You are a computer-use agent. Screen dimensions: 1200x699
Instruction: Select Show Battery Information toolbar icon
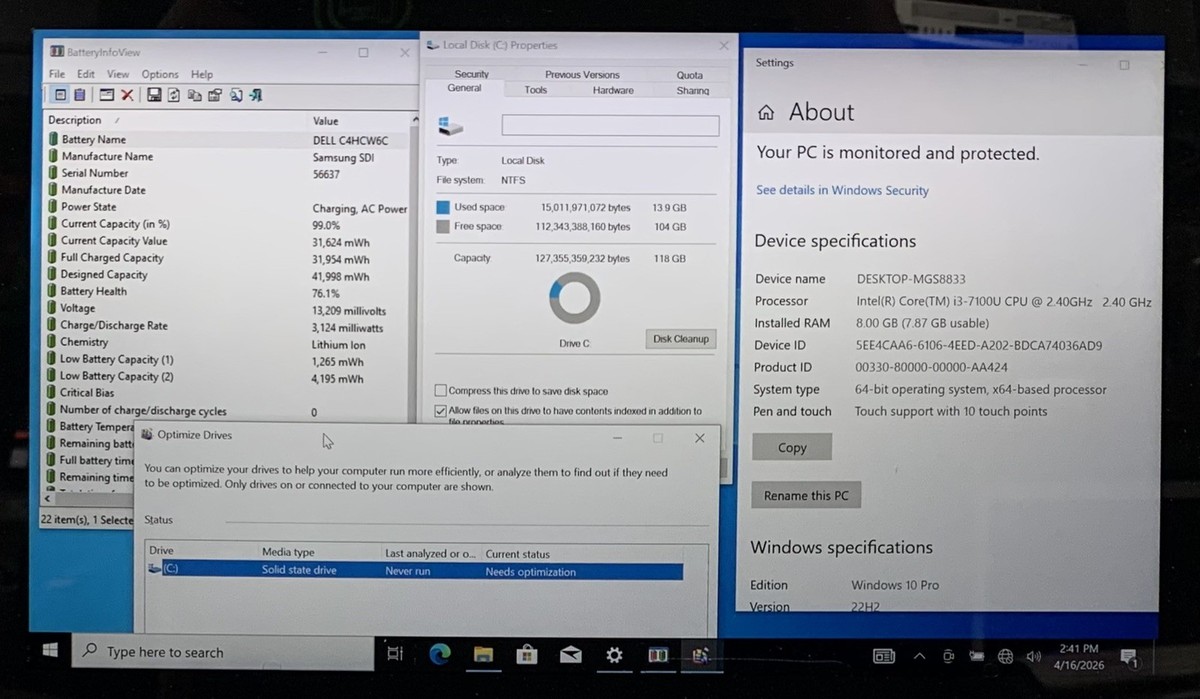click(61, 95)
